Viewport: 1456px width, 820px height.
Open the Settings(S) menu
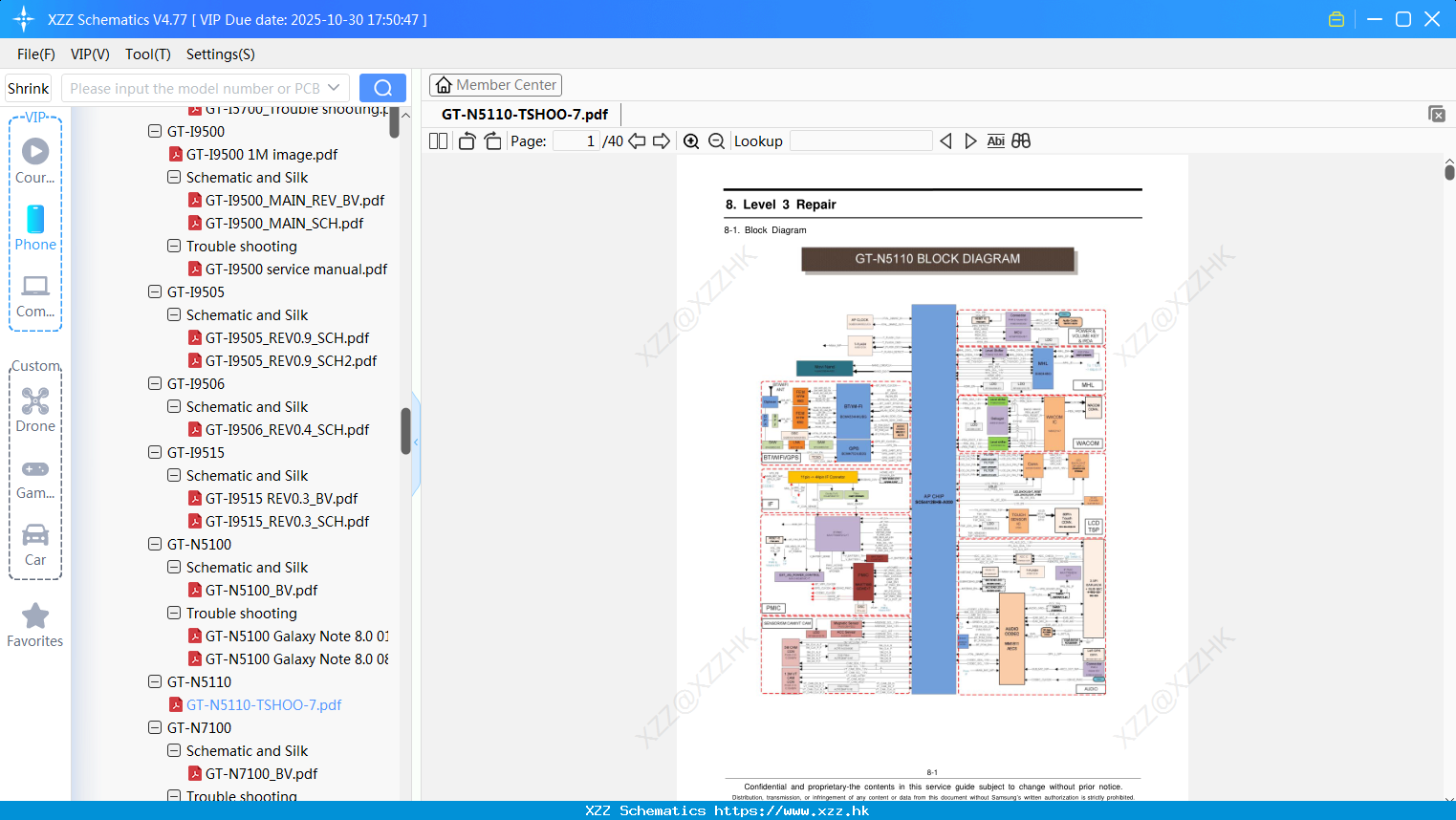[221, 54]
